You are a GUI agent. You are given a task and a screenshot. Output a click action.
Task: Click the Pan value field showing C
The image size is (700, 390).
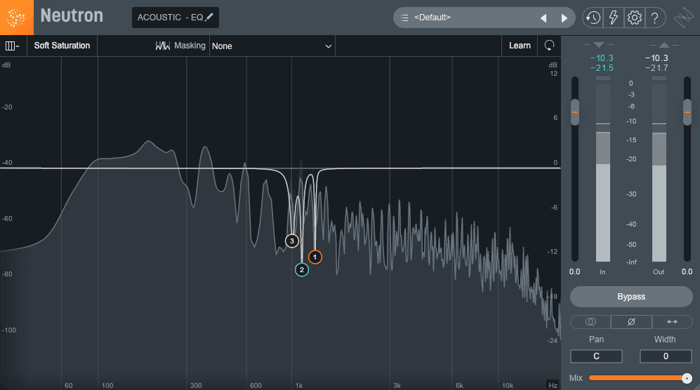click(x=596, y=356)
